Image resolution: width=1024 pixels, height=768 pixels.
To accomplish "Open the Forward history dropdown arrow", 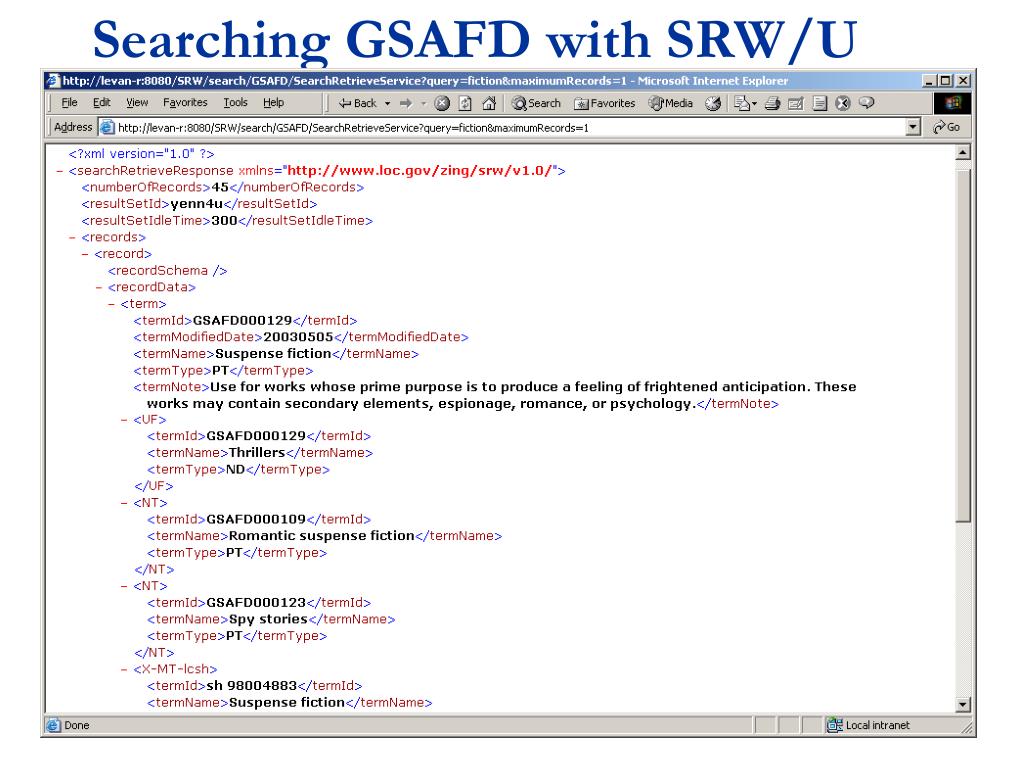I will pos(423,103).
